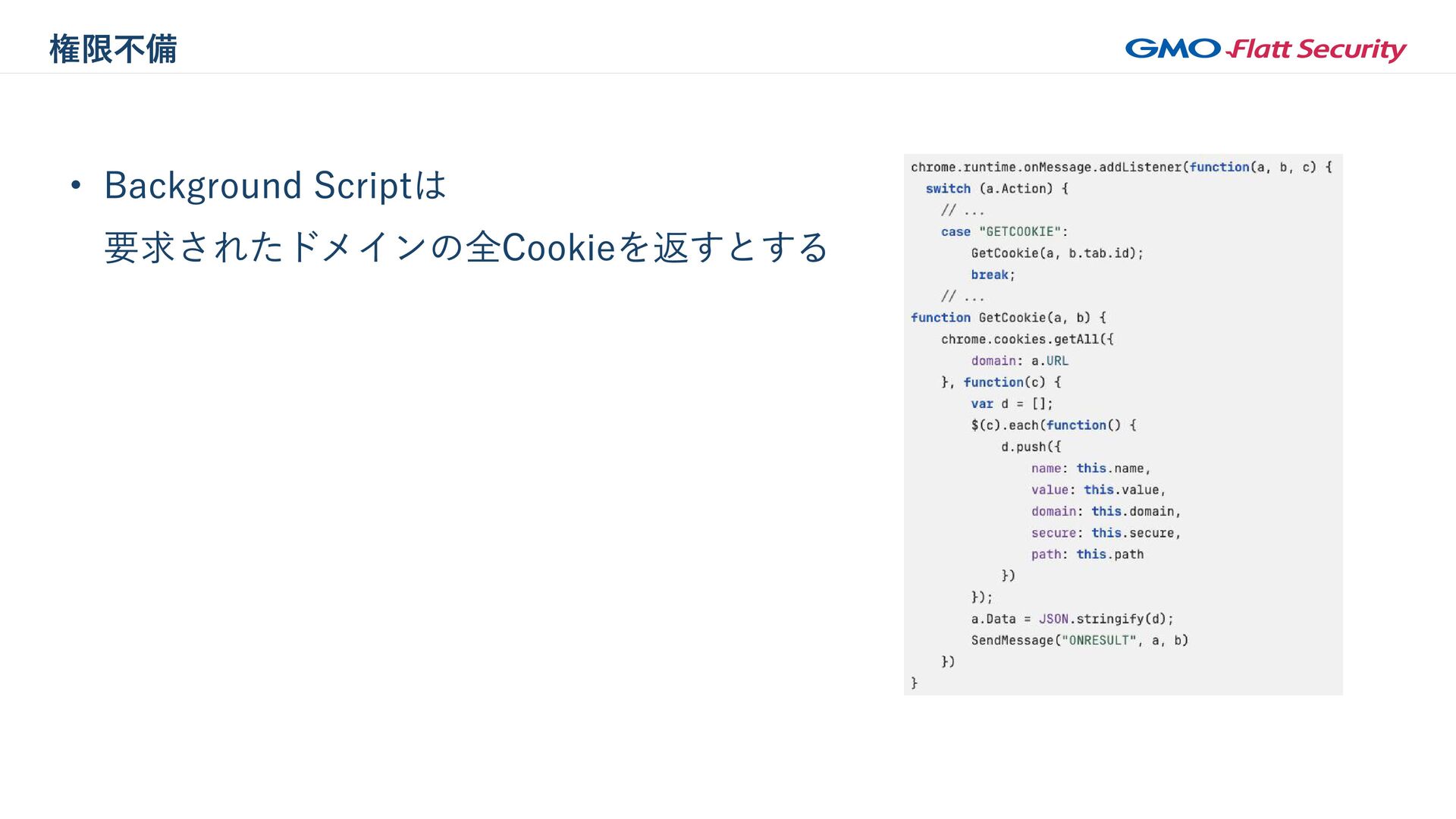Click the chrome.runtime.onMessage.addListener code line
Image resolution: width=1456 pixels, height=819 pixels.
click(1121, 167)
